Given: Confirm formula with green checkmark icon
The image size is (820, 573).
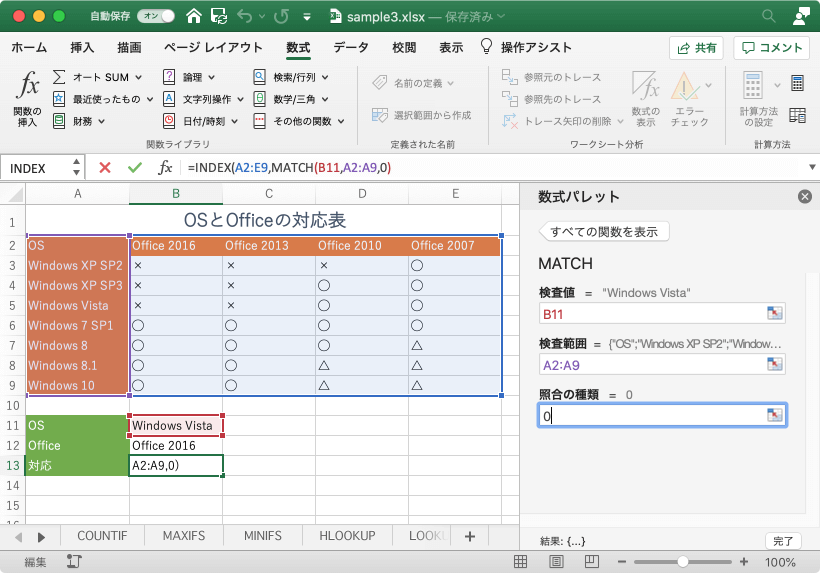Looking at the screenshot, I should (x=135, y=168).
